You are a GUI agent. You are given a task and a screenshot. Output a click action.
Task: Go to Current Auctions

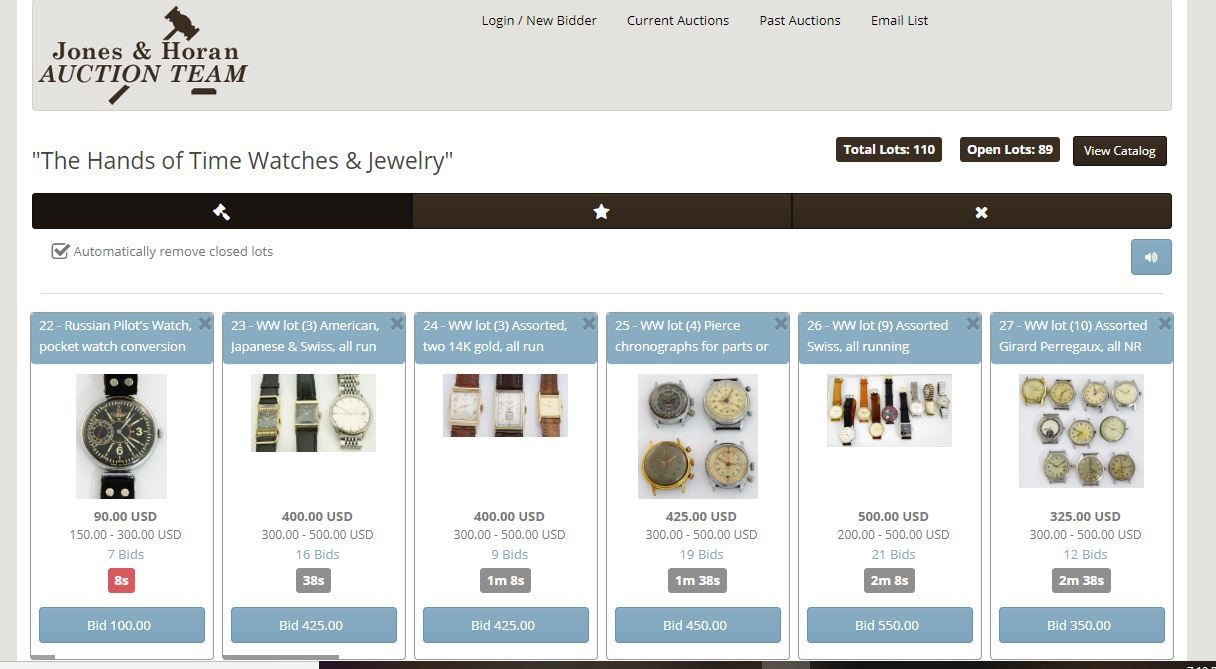[678, 20]
